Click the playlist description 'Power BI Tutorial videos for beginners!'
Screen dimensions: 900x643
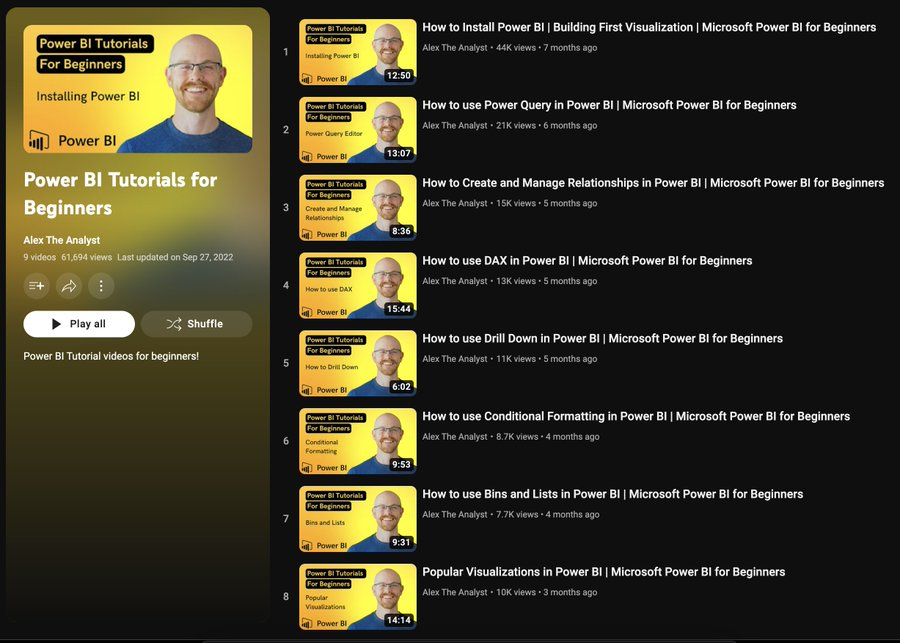pos(111,356)
